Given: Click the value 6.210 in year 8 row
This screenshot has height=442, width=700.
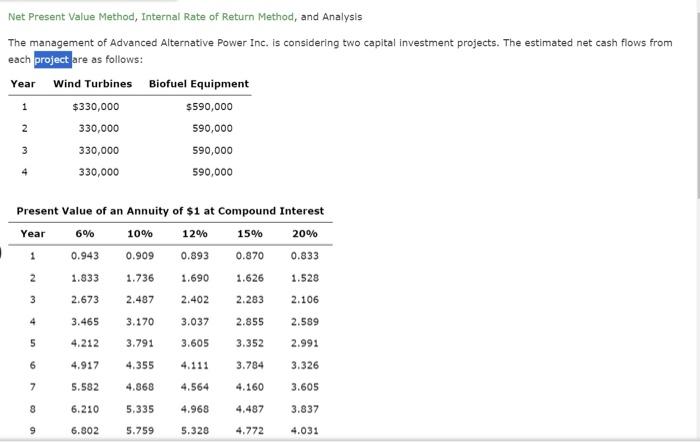Looking at the screenshot, I should 85,409.
